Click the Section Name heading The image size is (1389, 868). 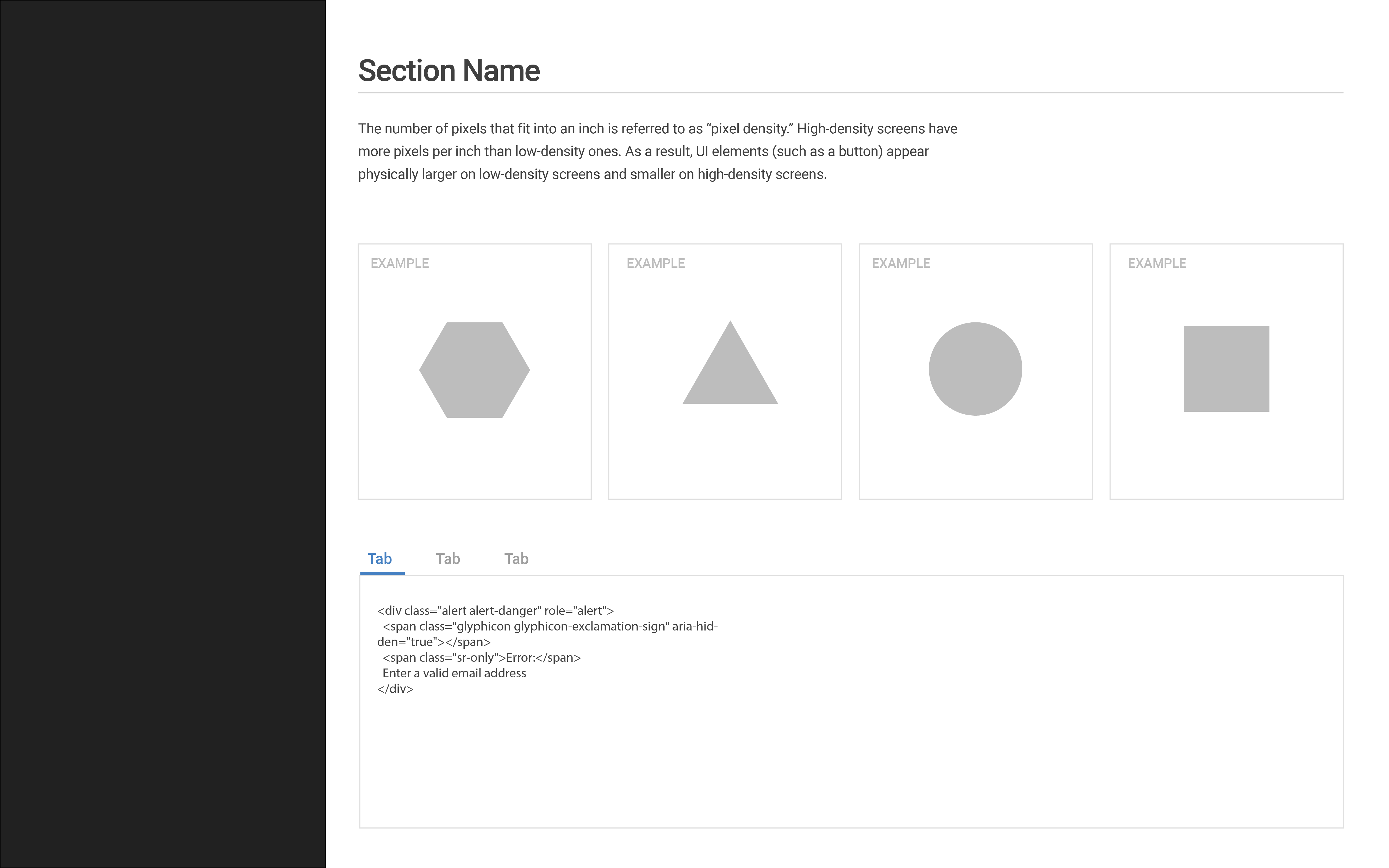(449, 71)
